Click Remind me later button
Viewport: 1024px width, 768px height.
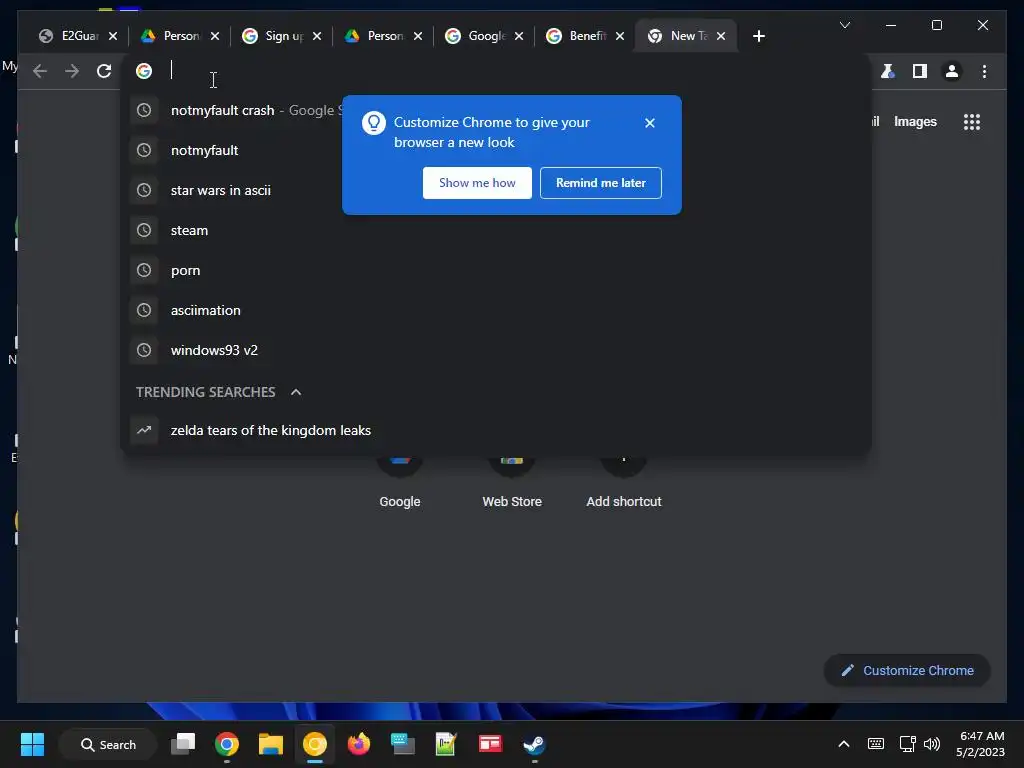coord(601,183)
